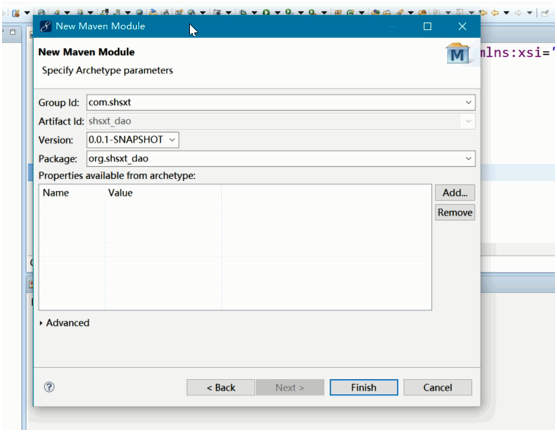Click the Eclipse forward navigation arrow in toolbar
The width and height of the screenshot is (557, 432).
[x=518, y=13]
